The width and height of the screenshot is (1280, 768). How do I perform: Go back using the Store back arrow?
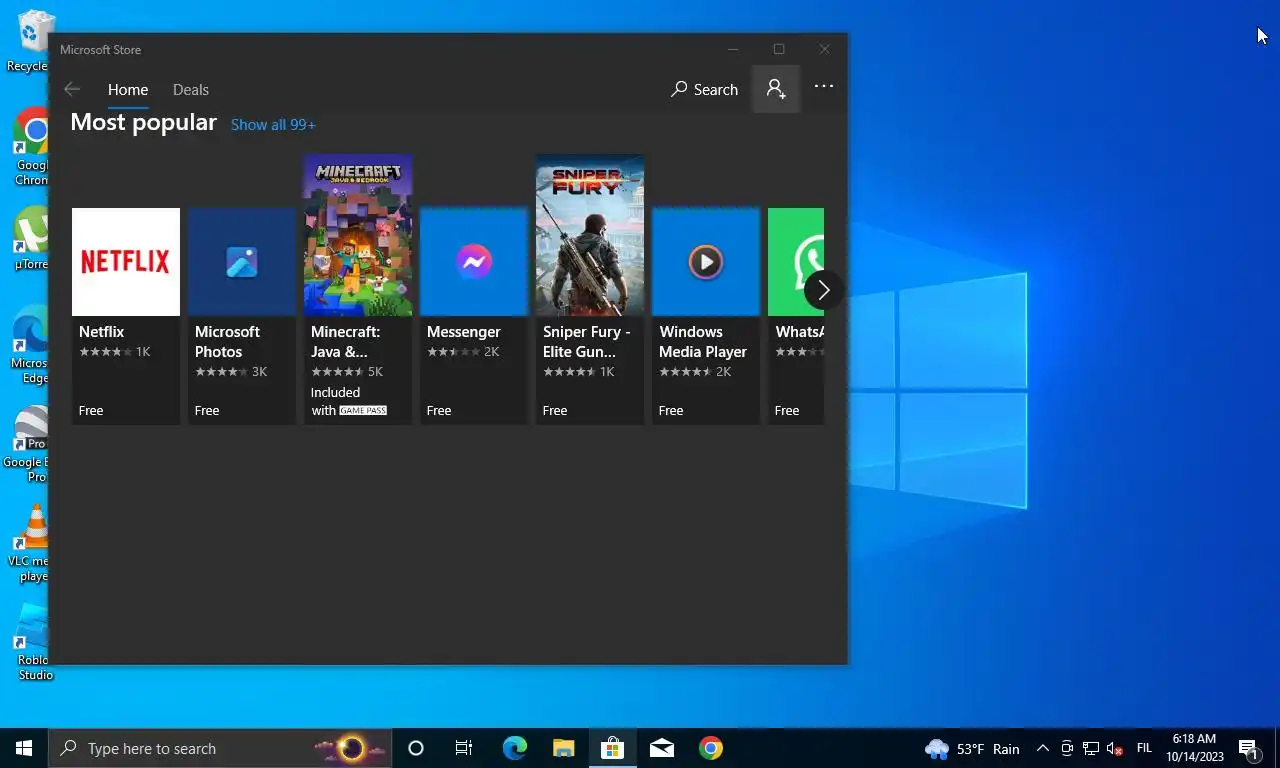[72, 89]
